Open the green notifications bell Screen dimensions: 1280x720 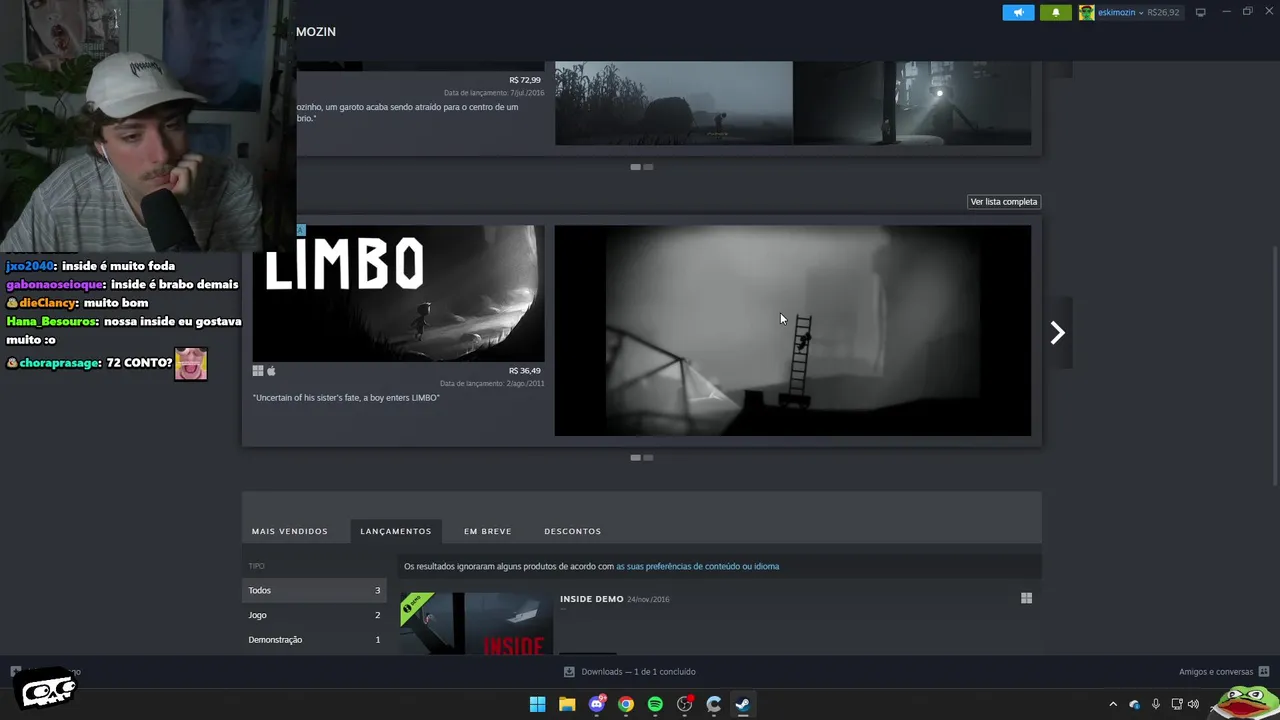coord(1055,13)
